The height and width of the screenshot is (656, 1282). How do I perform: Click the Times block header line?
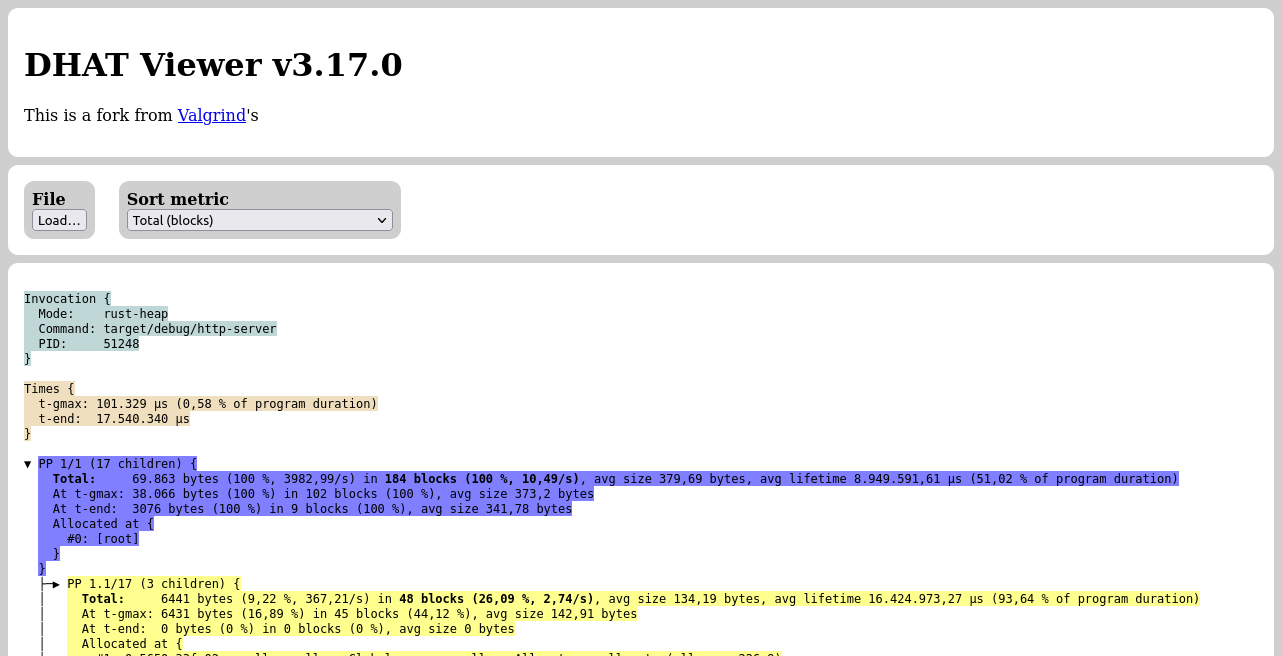click(49, 389)
